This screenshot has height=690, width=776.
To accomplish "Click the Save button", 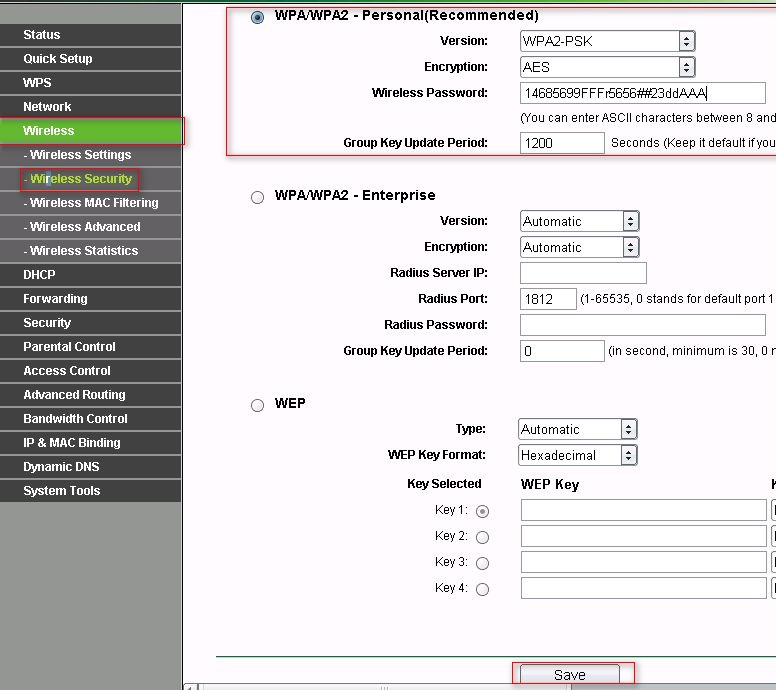I will click(570, 675).
